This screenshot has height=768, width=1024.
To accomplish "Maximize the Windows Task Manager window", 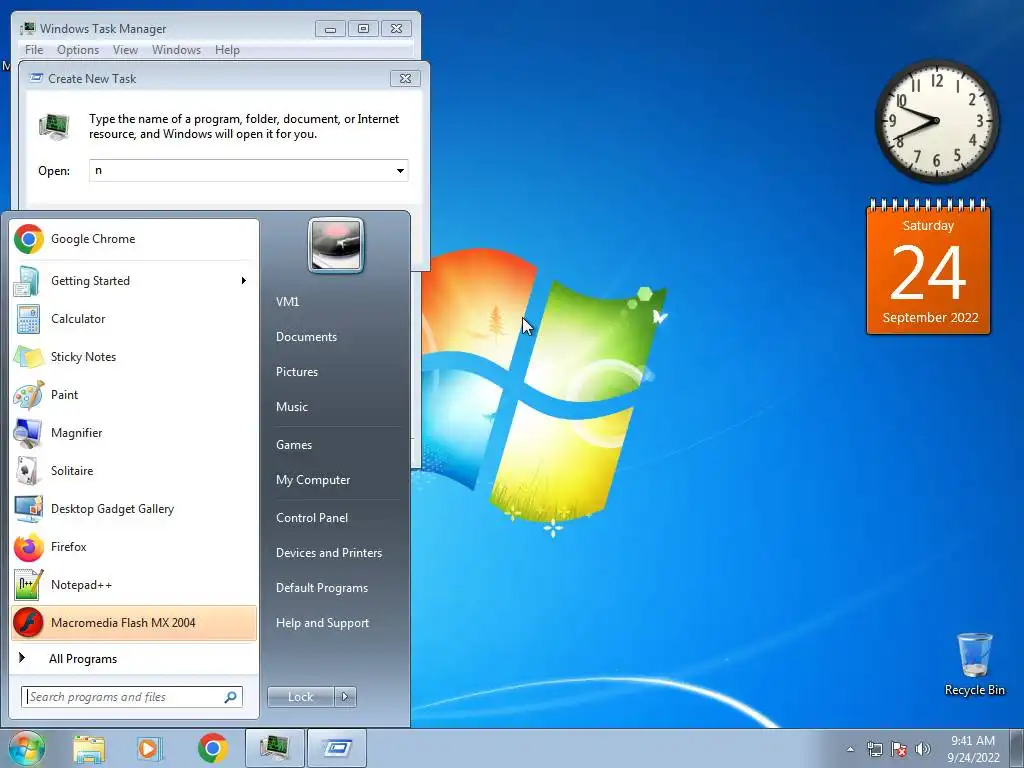I will tap(363, 29).
